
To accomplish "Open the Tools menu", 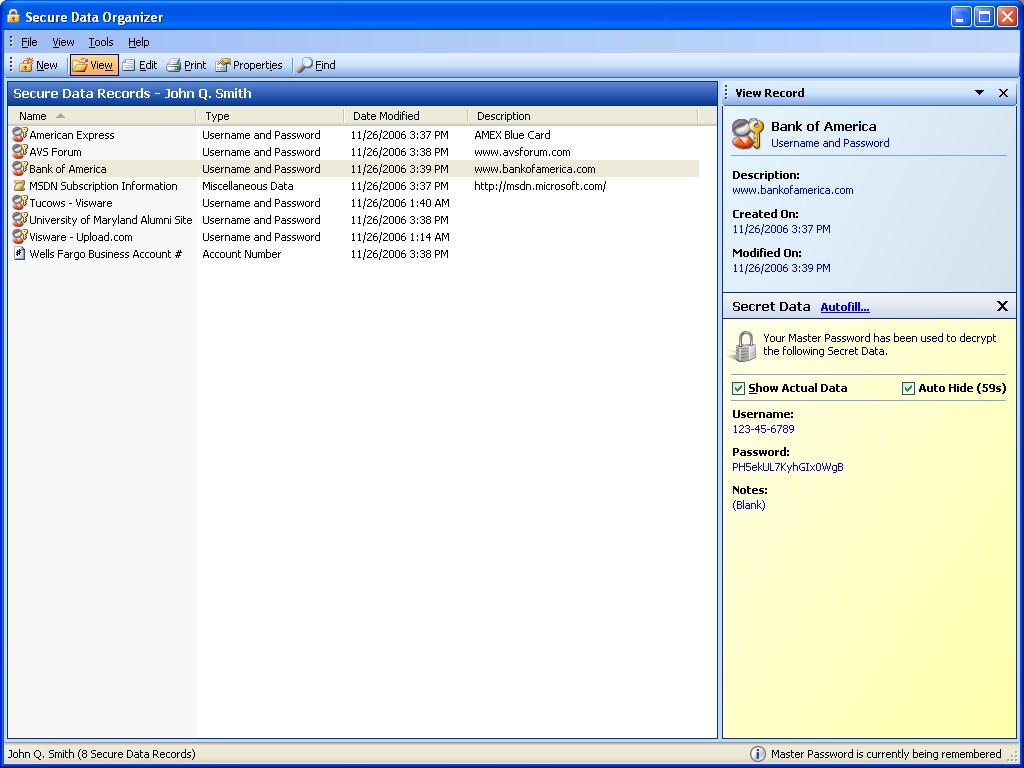I will [101, 42].
